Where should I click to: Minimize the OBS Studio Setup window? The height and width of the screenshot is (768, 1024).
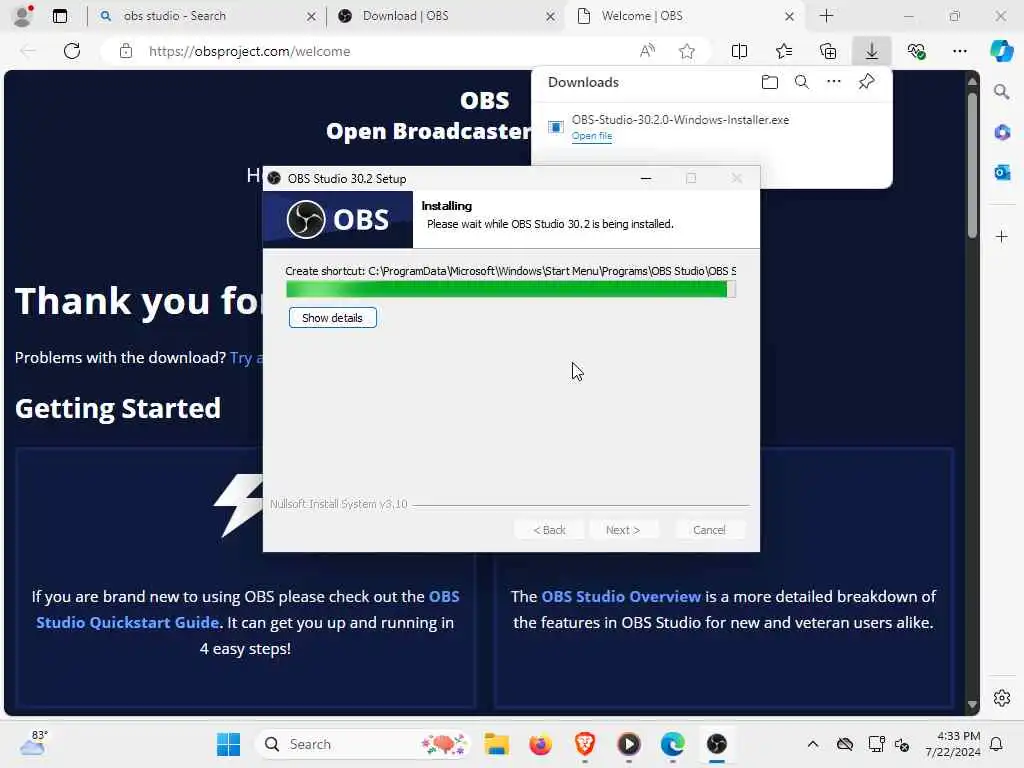[x=646, y=178]
